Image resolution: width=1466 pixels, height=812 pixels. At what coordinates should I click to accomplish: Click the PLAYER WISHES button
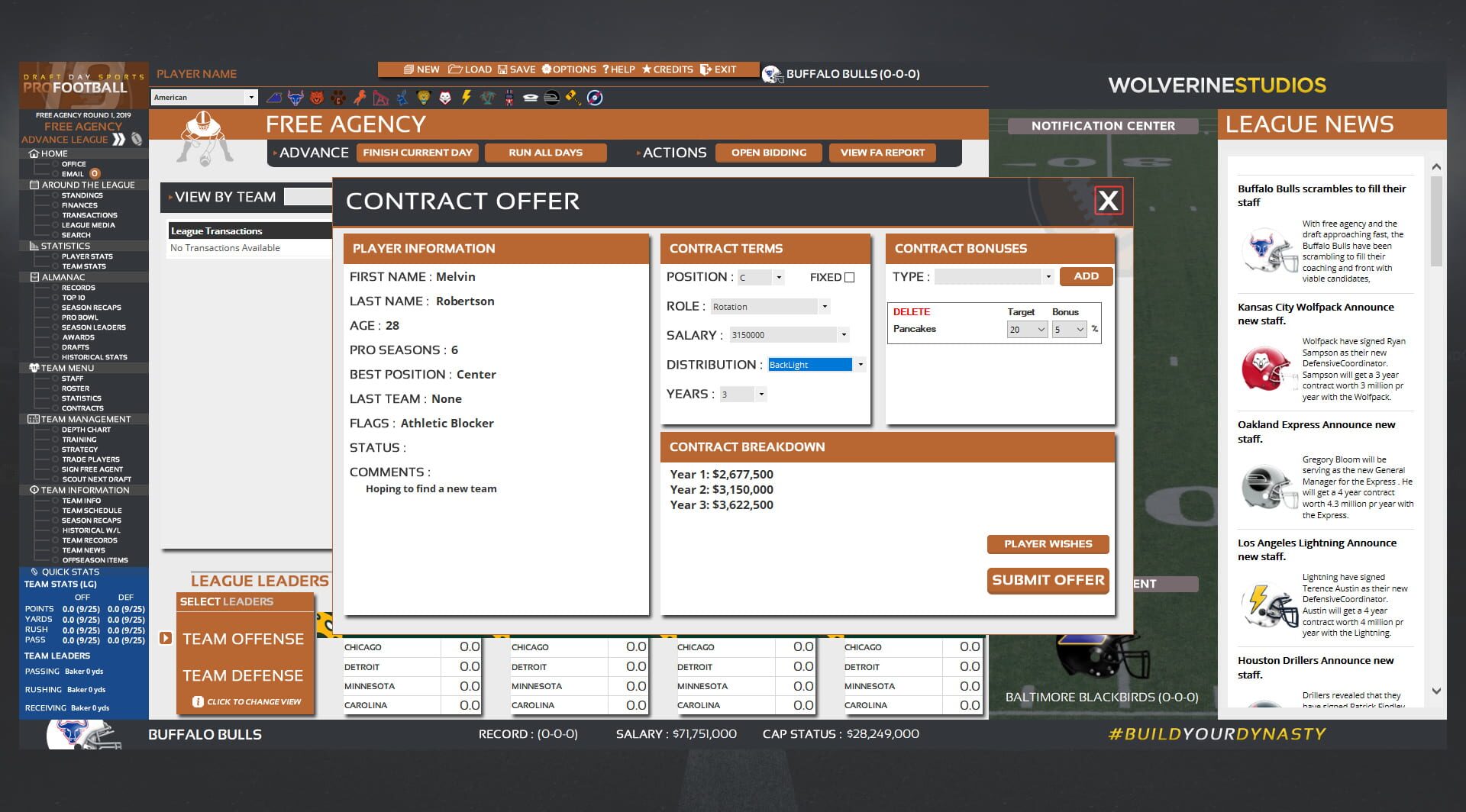click(1048, 543)
